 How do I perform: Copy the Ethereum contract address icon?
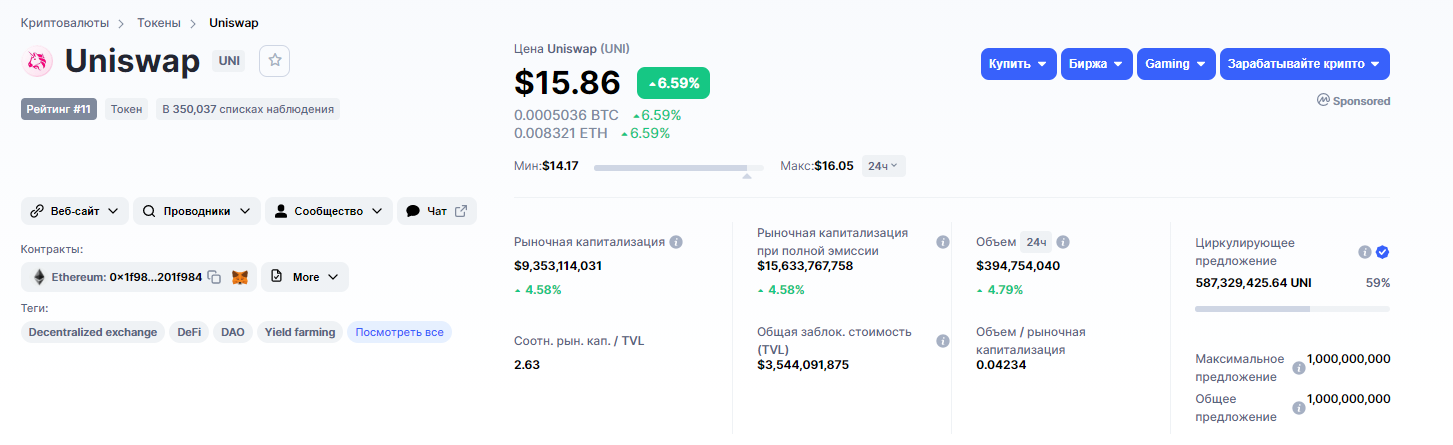tap(214, 277)
